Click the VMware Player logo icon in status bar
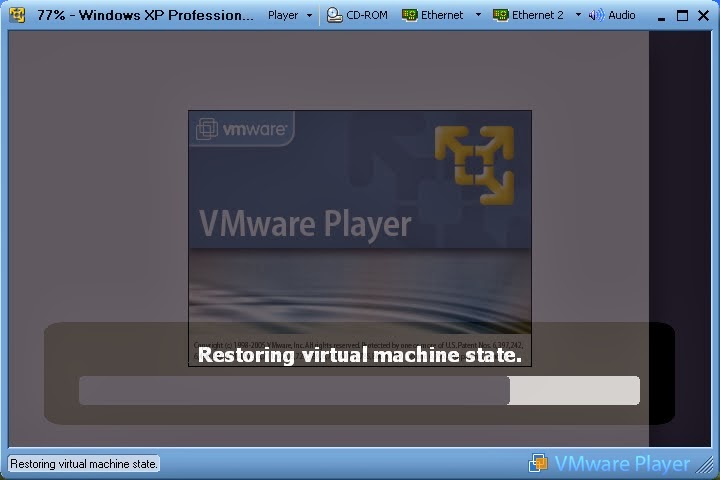 (538, 463)
